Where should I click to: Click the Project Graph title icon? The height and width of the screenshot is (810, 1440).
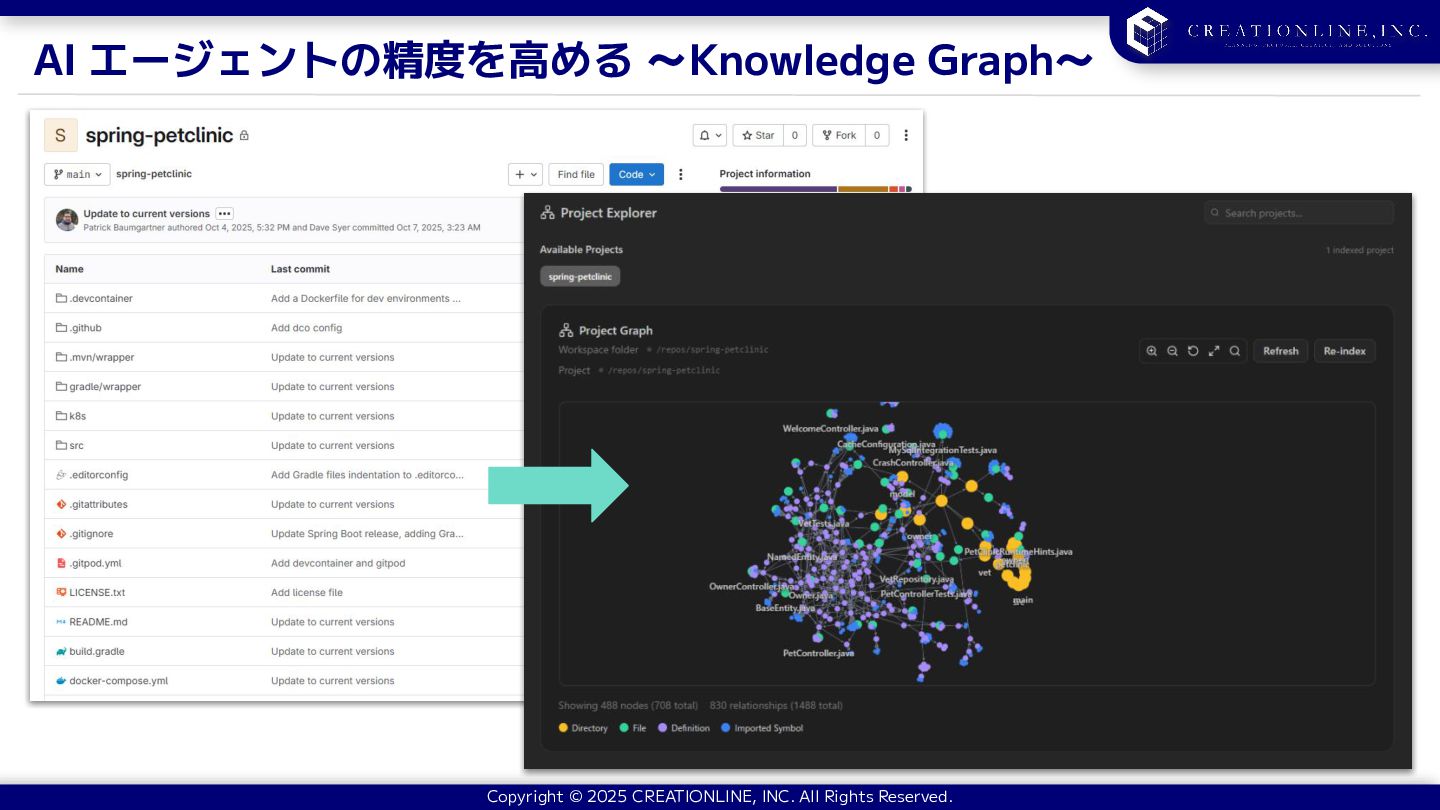click(566, 330)
